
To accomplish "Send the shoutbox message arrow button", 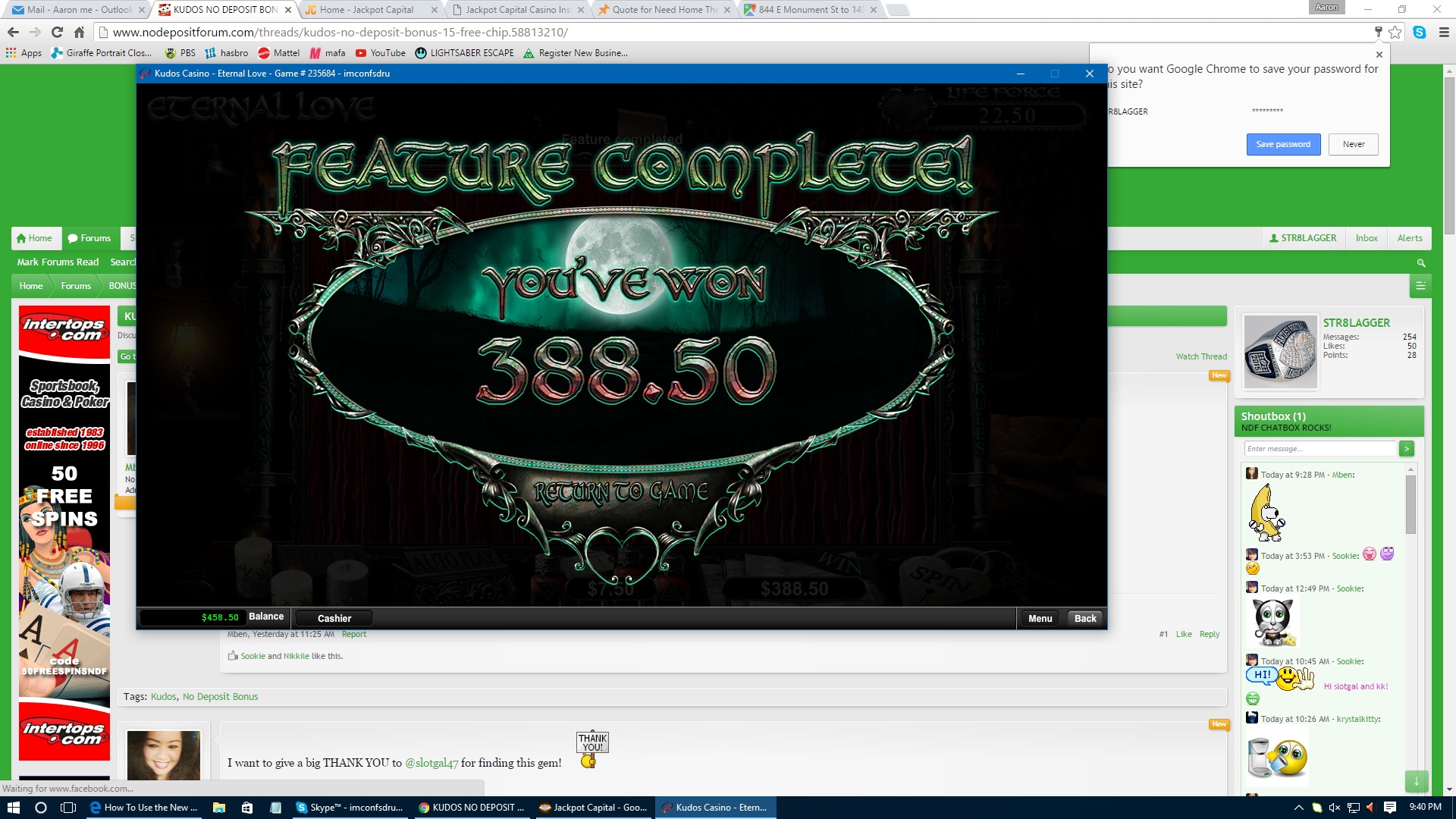I will click(x=1407, y=449).
